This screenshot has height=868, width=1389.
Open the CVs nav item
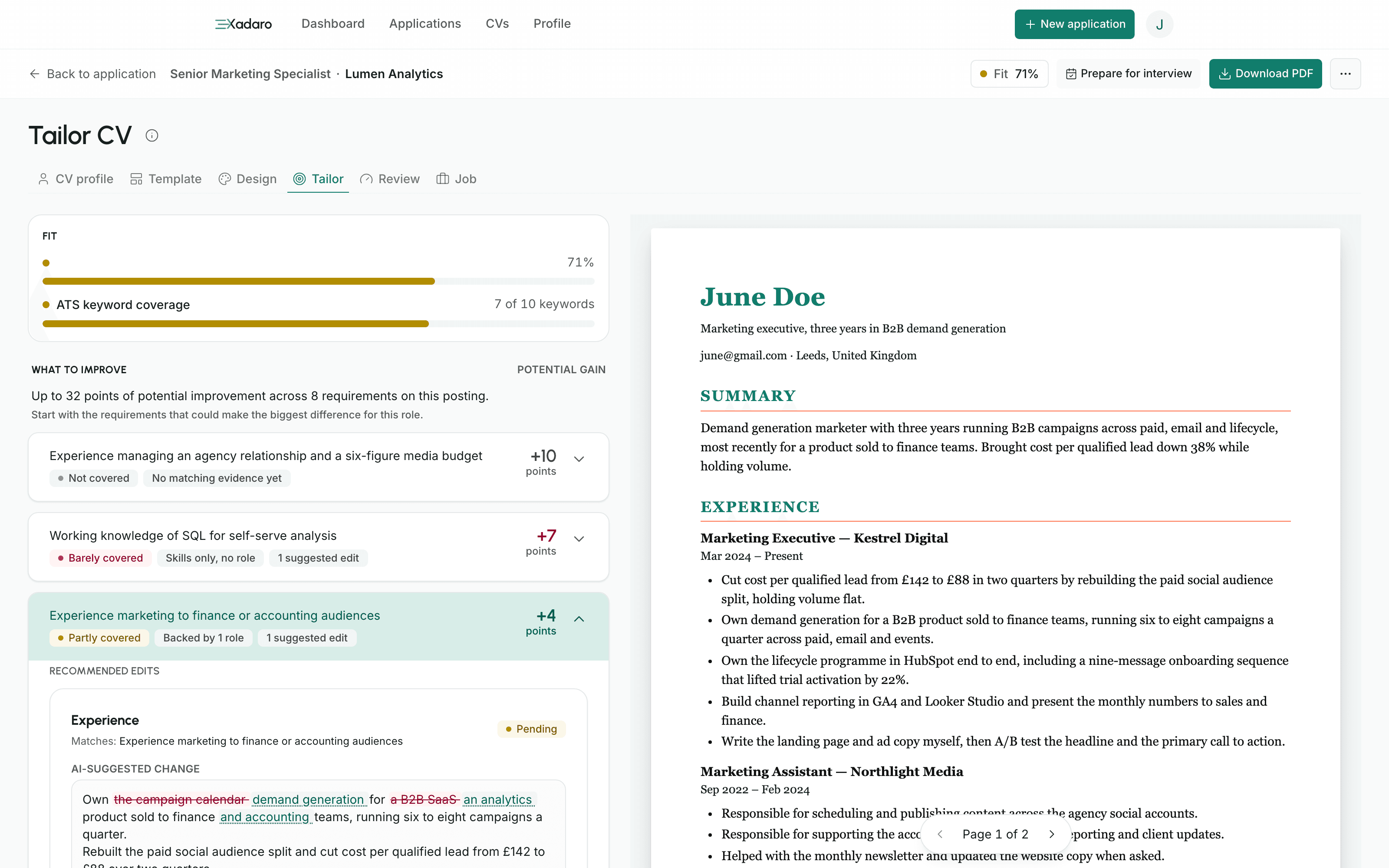coord(497,23)
